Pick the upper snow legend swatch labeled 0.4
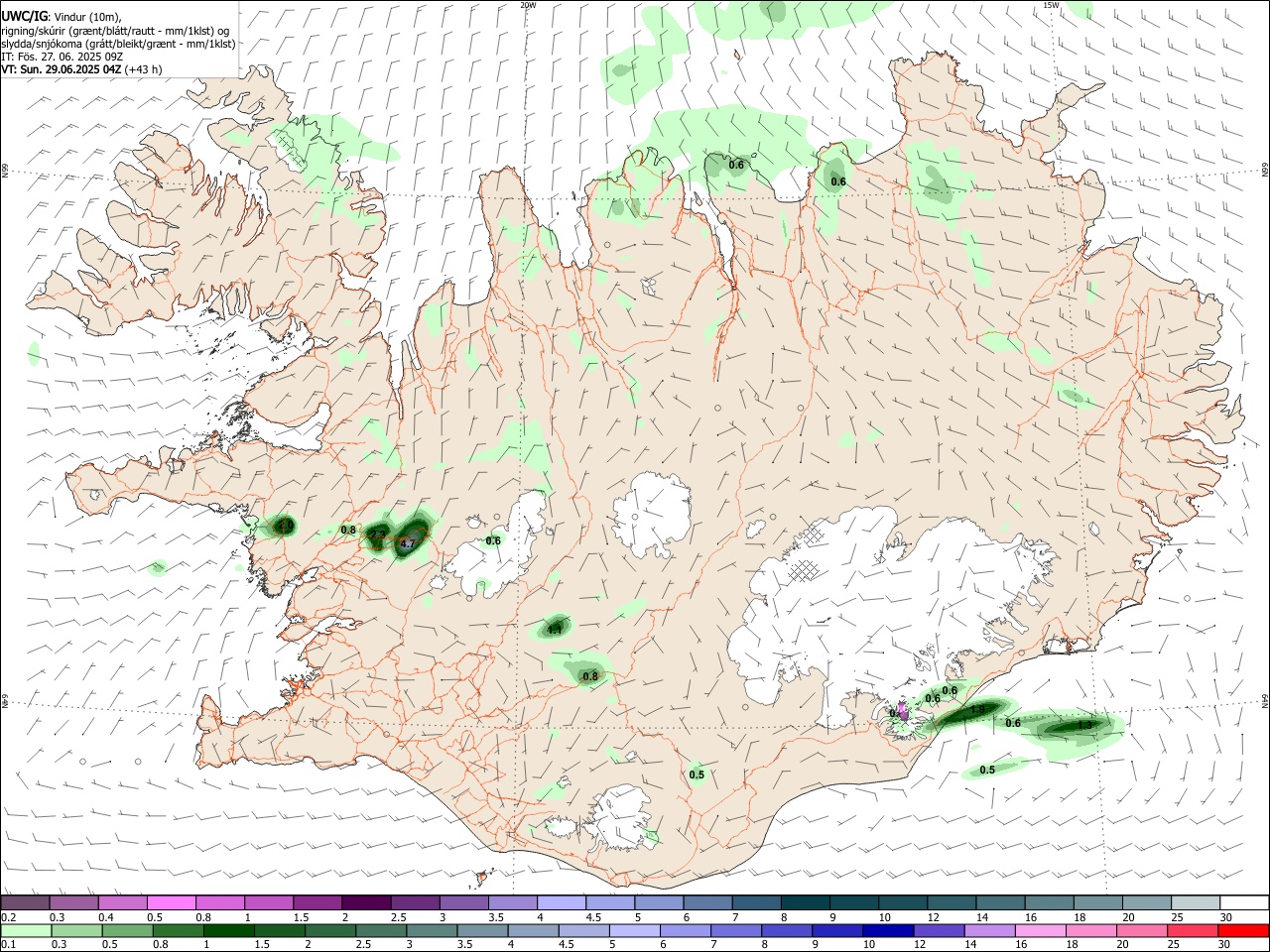 point(122,903)
